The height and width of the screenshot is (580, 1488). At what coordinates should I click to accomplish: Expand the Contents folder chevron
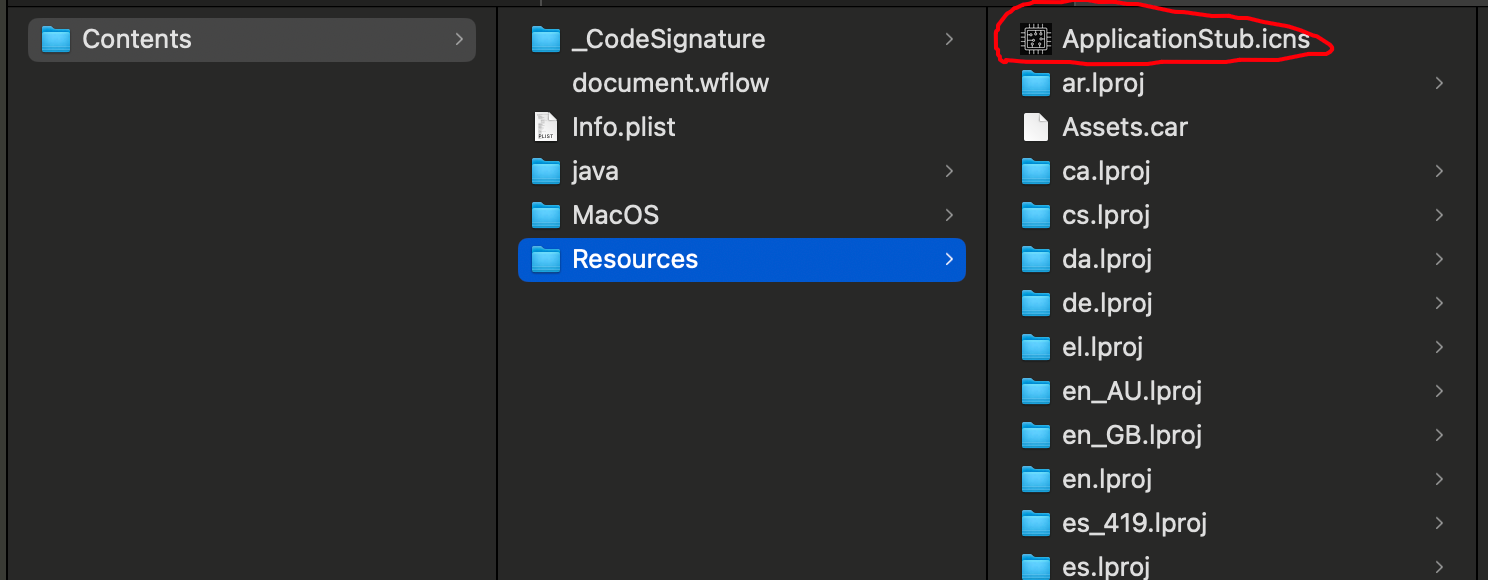click(x=459, y=39)
